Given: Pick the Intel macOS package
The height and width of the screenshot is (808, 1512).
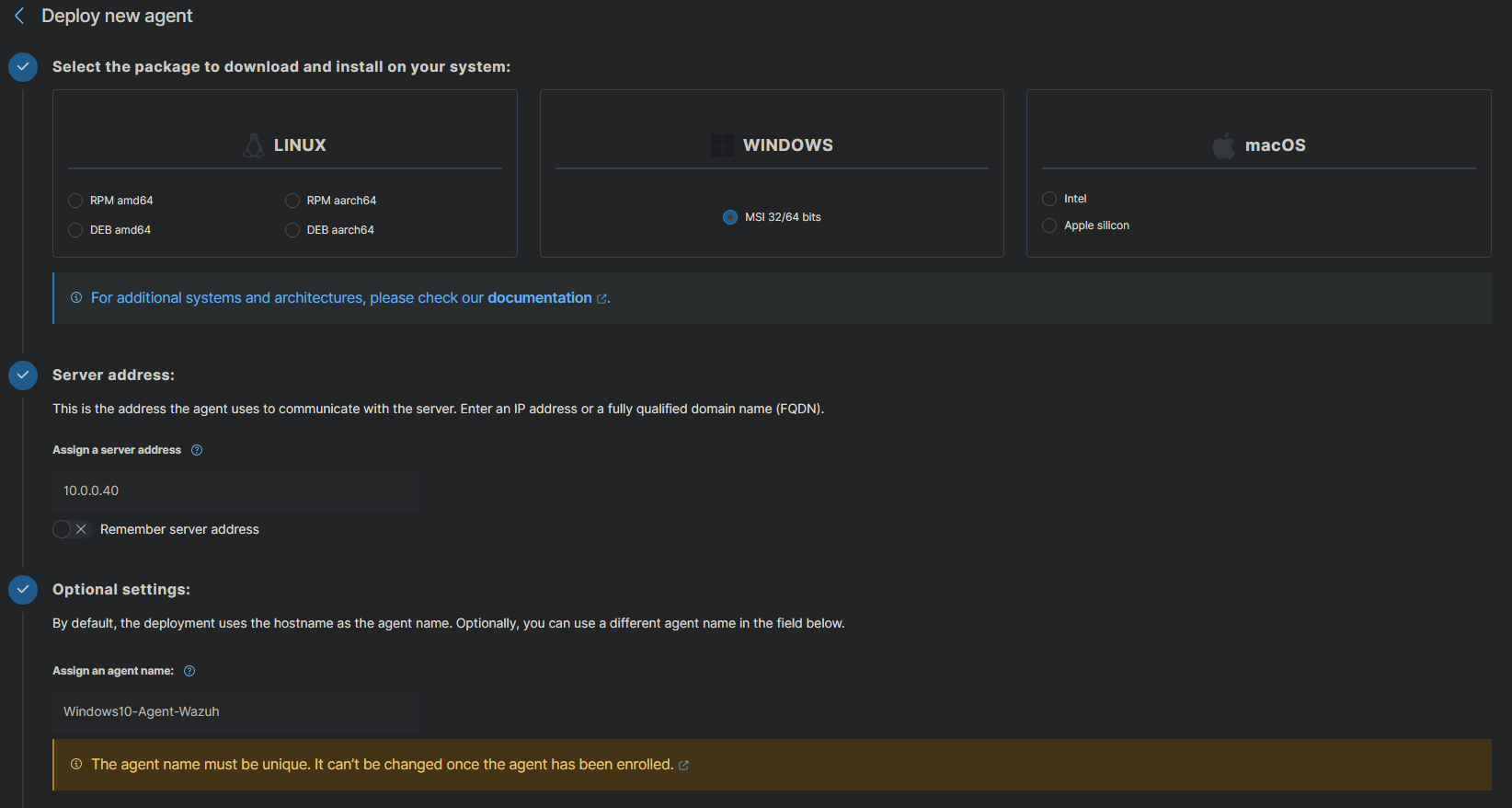Looking at the screenshot, I should (1049, 199).
